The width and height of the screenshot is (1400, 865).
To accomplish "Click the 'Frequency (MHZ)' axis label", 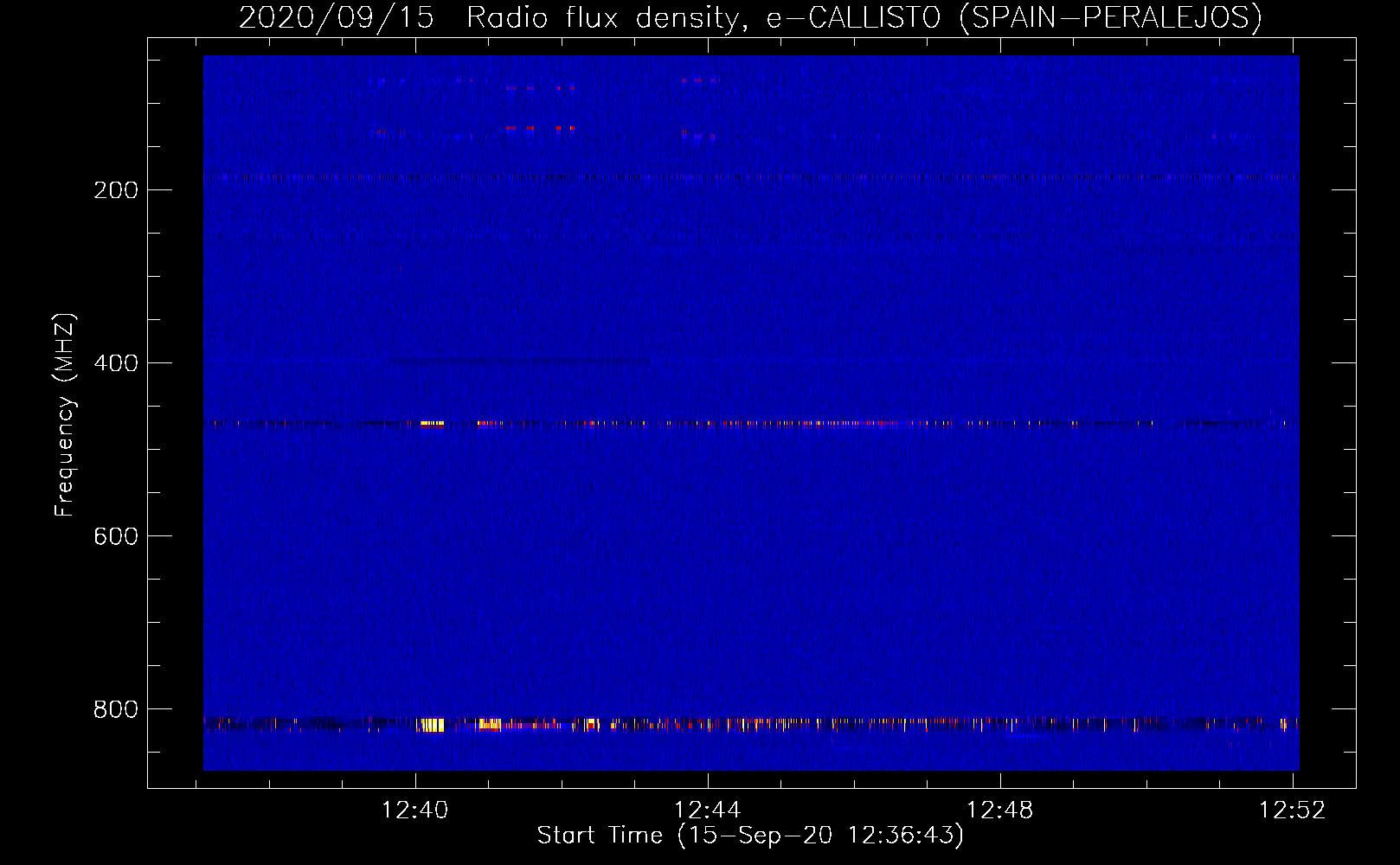I will 65,415.
